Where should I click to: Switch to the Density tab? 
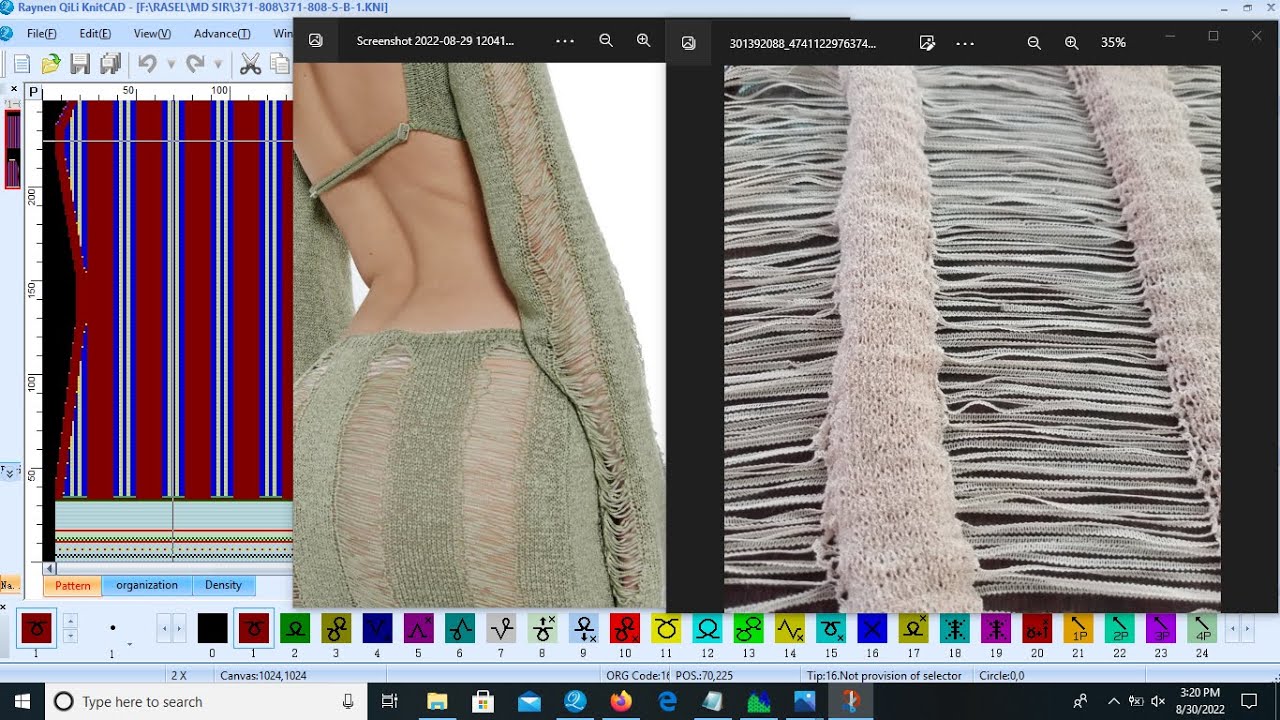(x=223, y=585)
